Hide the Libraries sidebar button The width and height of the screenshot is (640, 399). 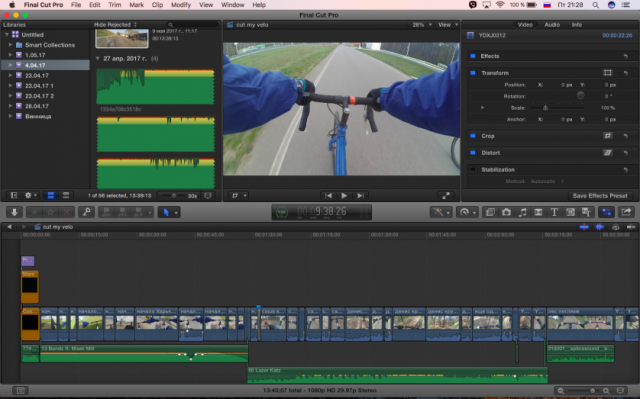[14, 195]
